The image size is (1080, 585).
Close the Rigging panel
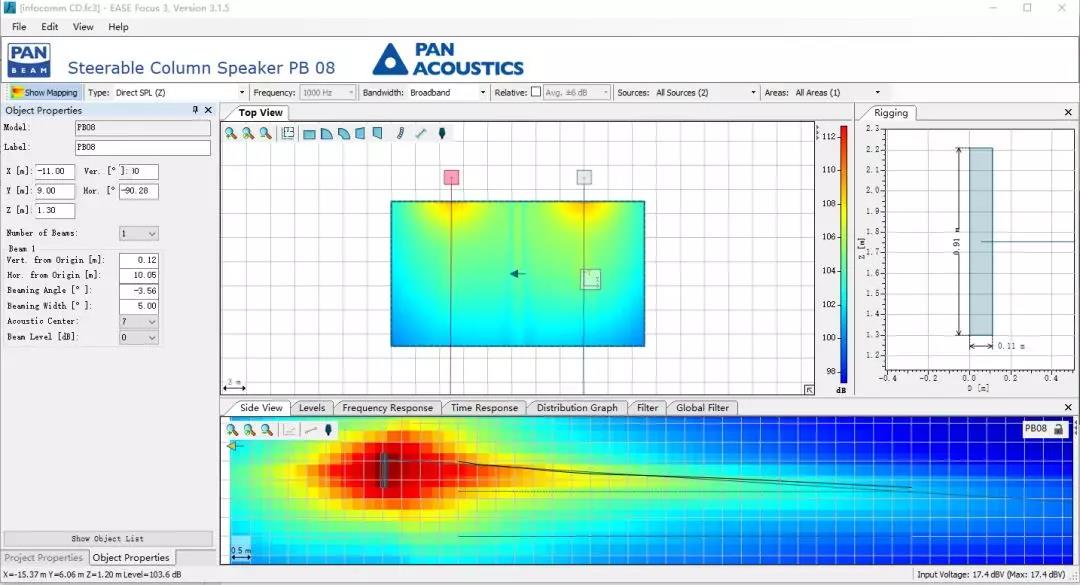[1068, 112]
